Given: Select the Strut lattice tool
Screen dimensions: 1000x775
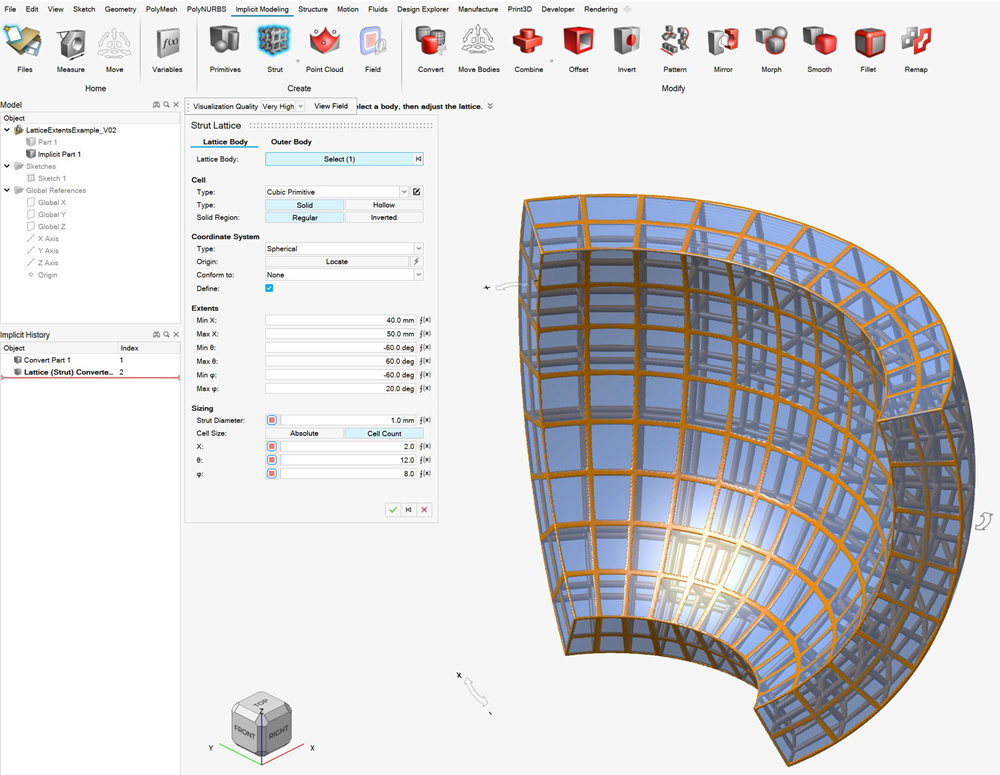Looking at the screenshot, I should pyautogui.click(x=273, y=42).
